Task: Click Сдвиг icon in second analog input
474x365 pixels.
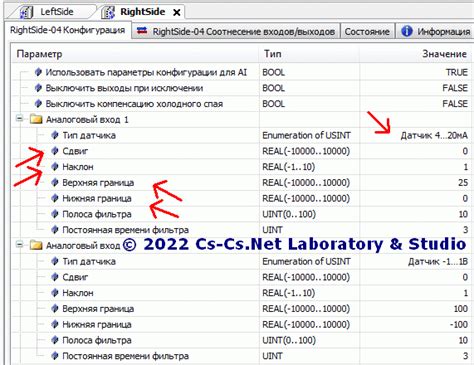Action: tap(55, 277)
